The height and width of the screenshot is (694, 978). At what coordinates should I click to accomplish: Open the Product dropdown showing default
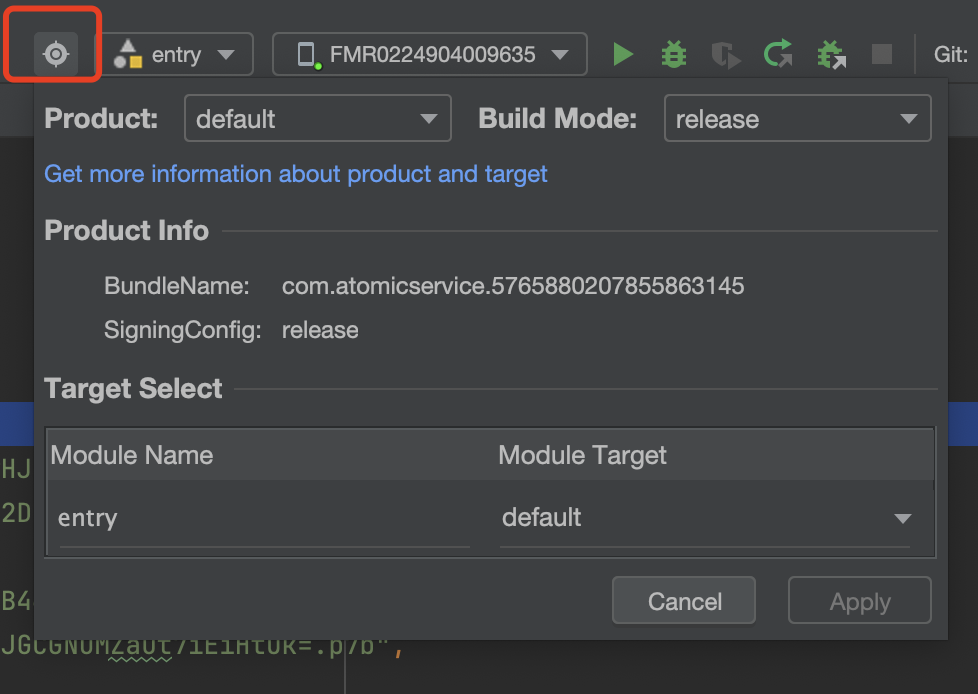pos(317,118)
